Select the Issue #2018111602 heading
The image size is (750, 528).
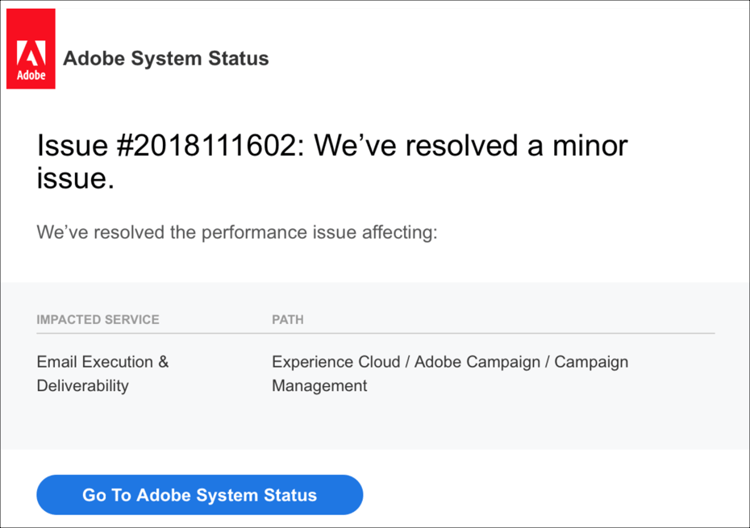pos(332,162)
